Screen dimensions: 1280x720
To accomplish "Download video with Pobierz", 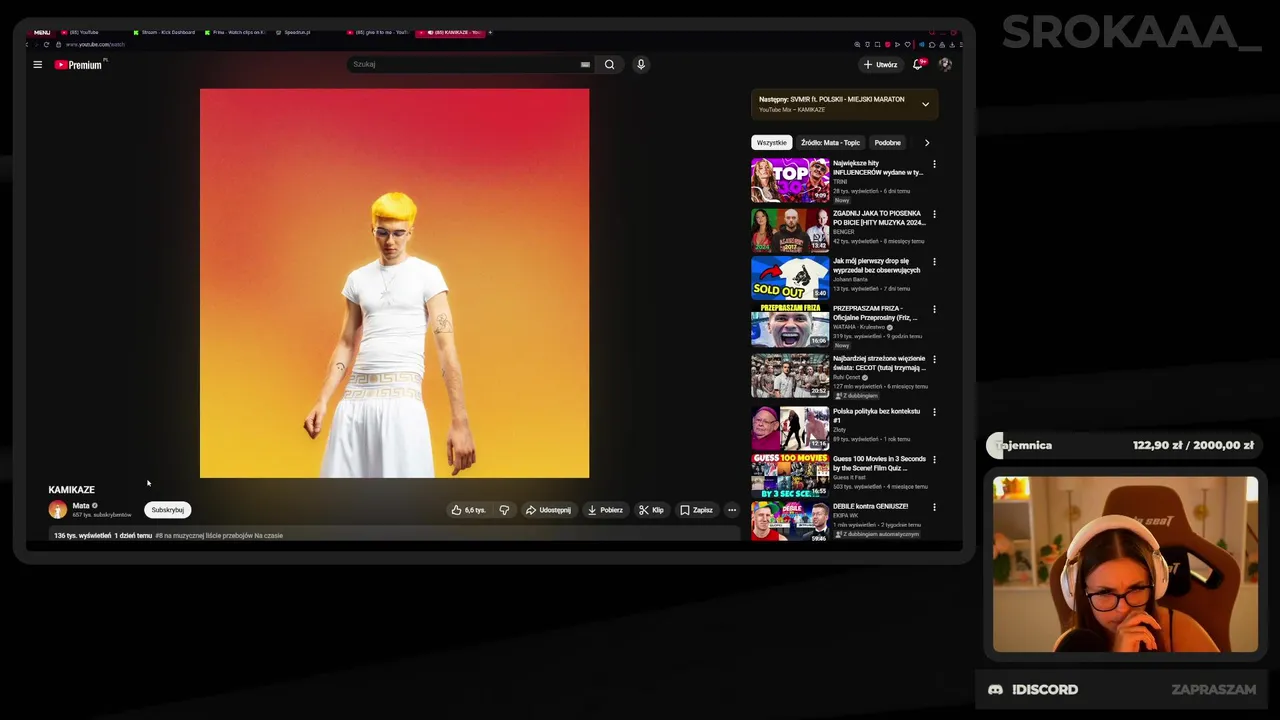I will pos(605,510).
